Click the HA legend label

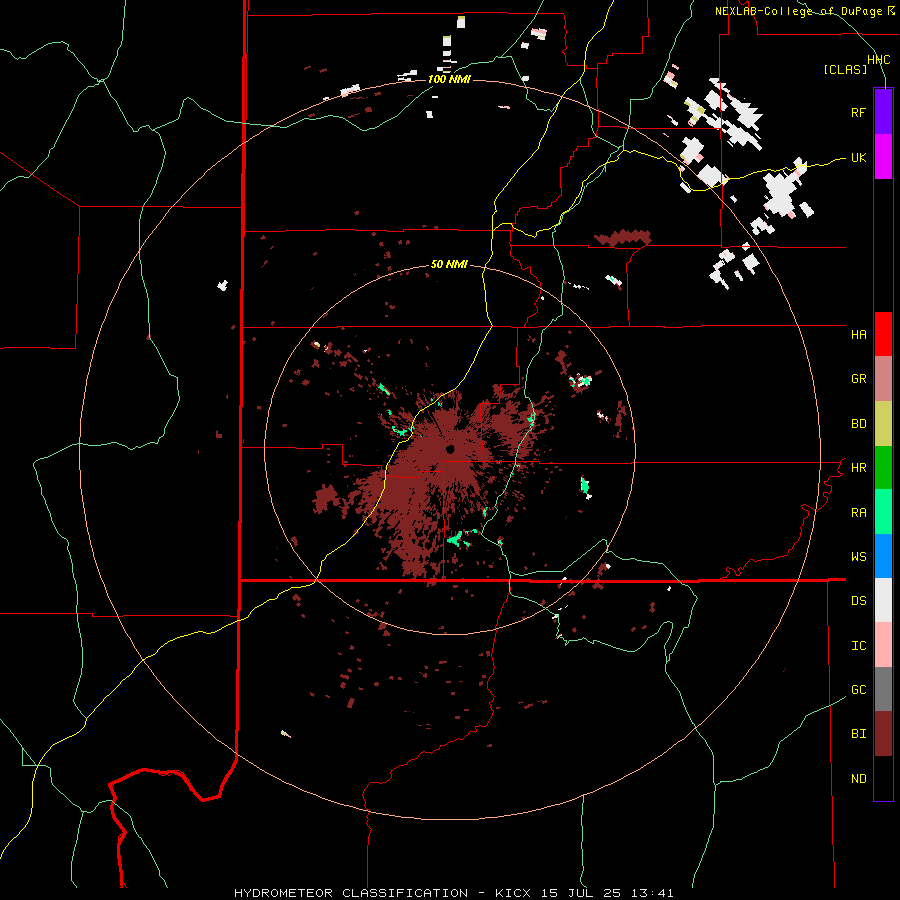tap(858, 334)
